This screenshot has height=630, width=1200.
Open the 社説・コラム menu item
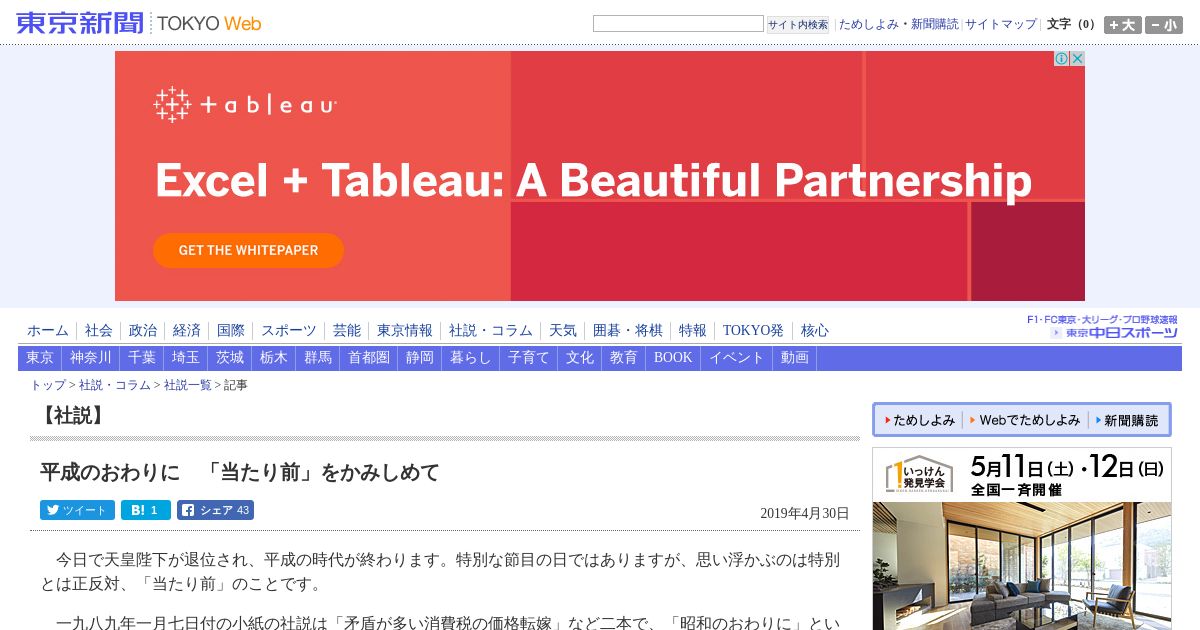491,330
